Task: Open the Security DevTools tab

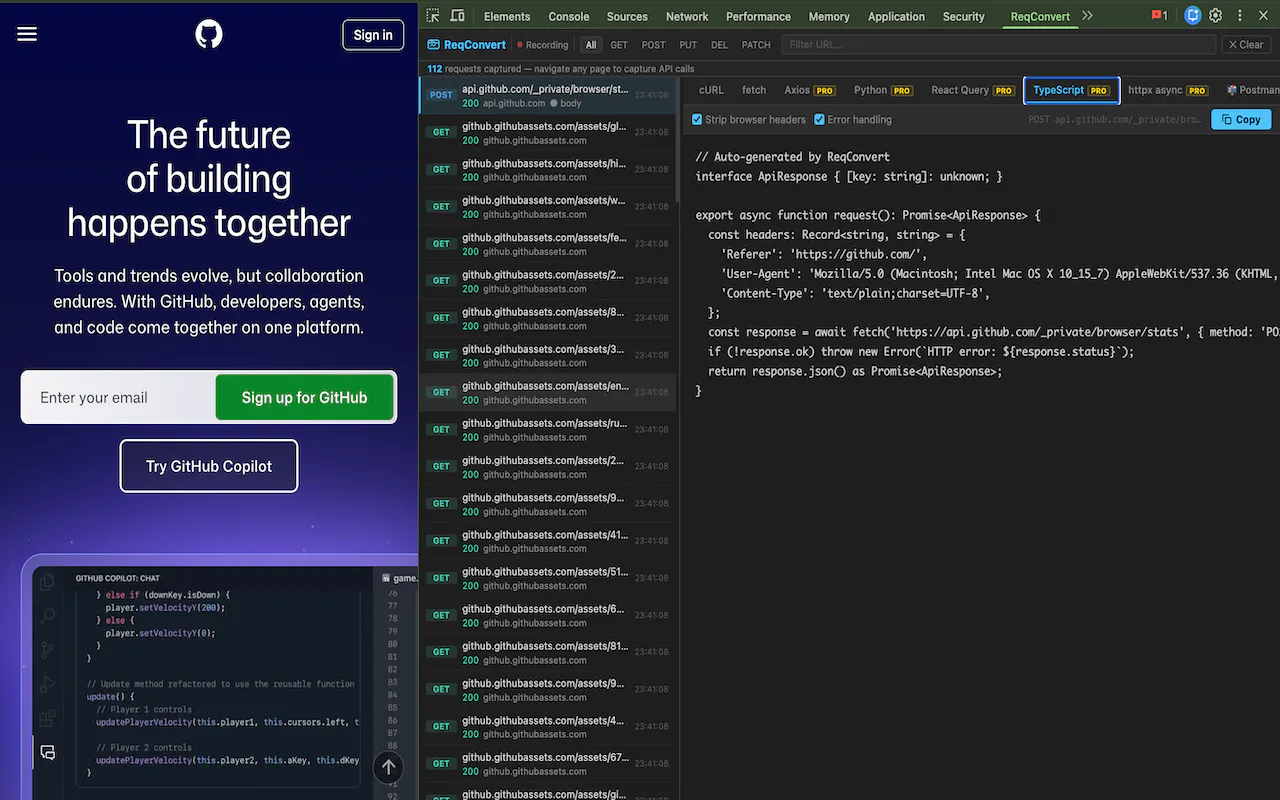Action: coord(964,16)
